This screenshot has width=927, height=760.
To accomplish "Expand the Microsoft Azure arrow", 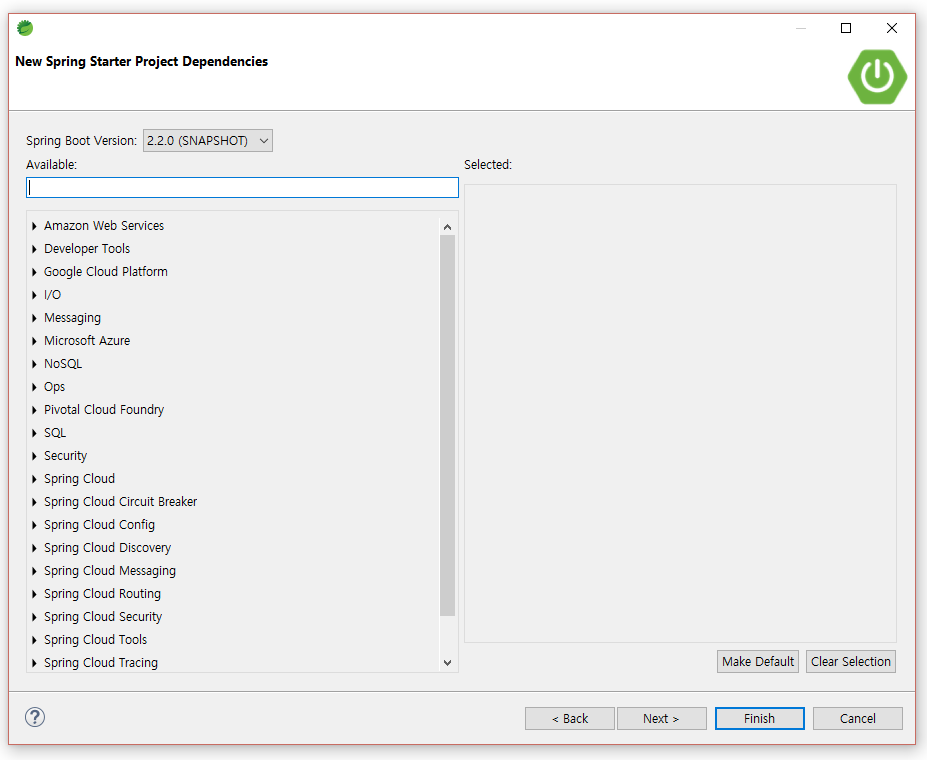I will 34,341.
